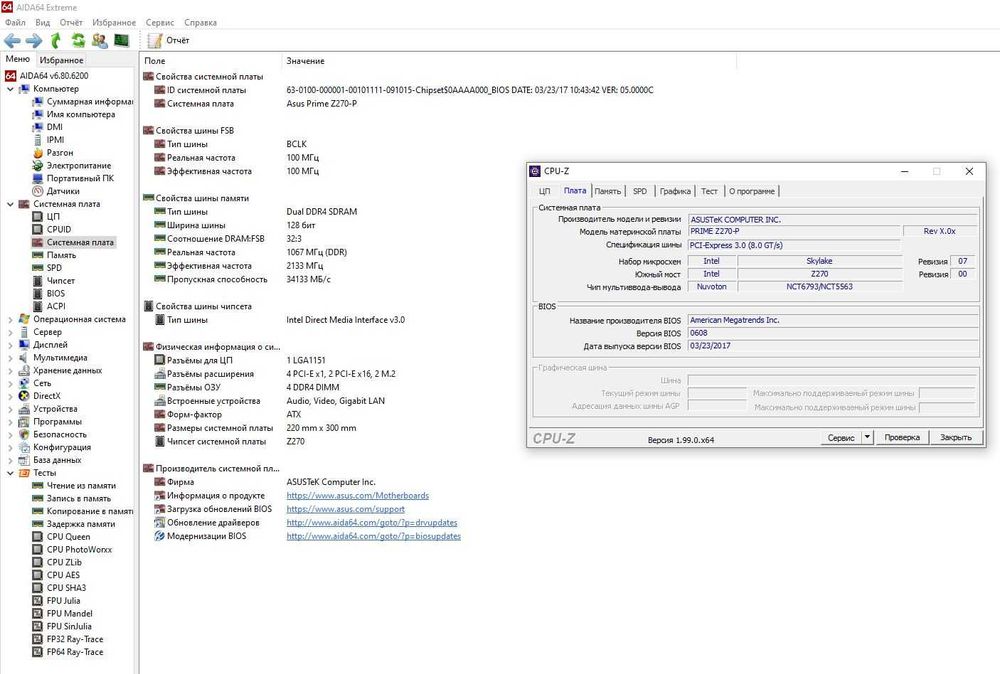This screenshot has height=674, width=1000.
Task: Click the green Up arrow toolbar icon
Action: (55, 41)
